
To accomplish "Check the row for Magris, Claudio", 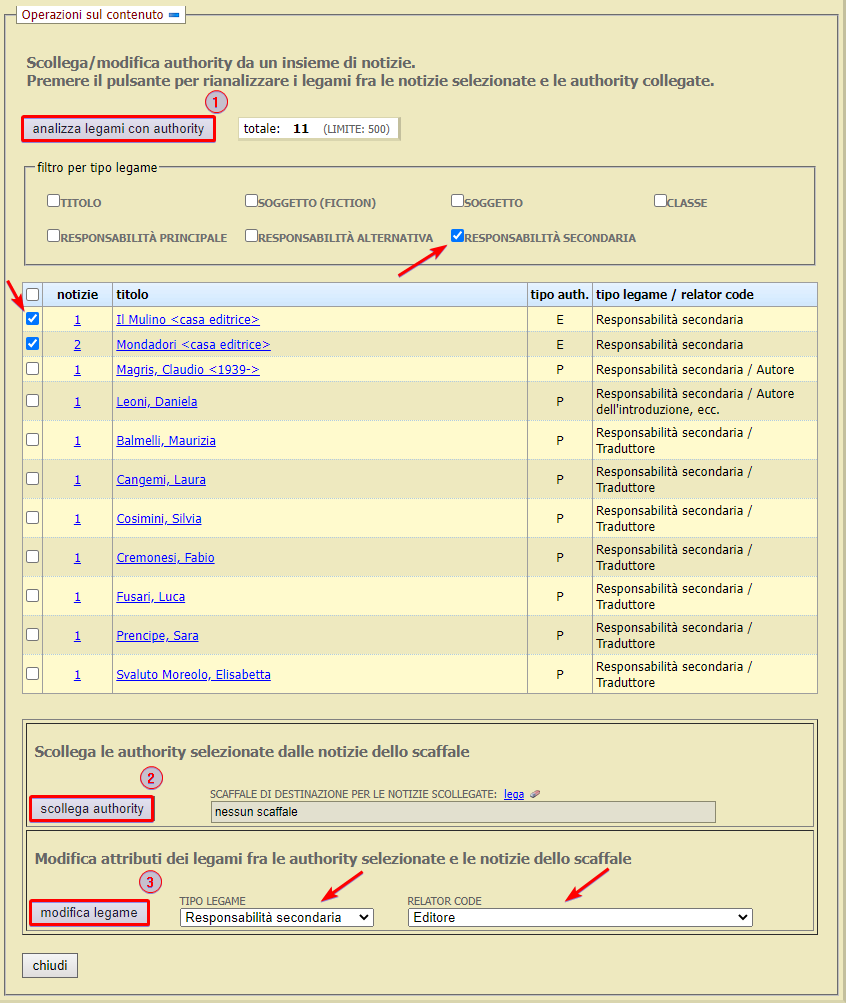I will (31, 368).
